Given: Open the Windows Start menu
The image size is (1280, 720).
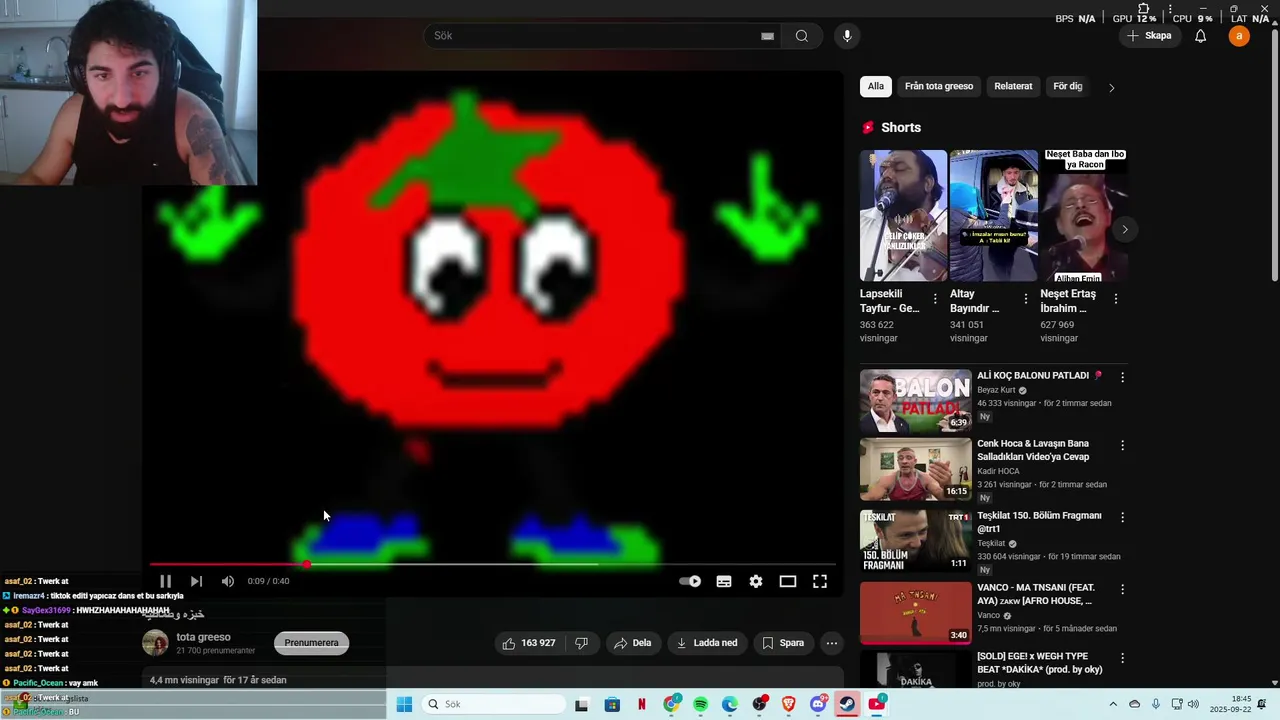Looking at the screenshot, I should (x=404, y=704).
